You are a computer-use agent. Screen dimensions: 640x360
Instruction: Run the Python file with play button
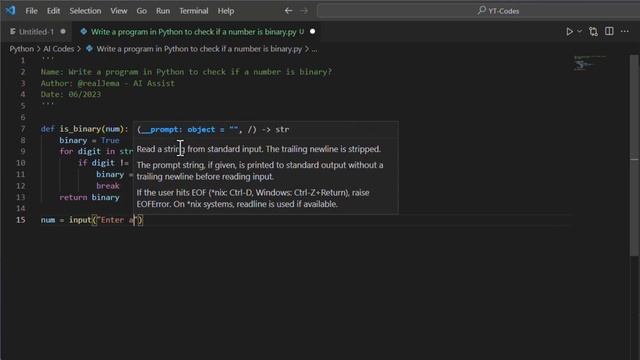click(x=569, y=31)
